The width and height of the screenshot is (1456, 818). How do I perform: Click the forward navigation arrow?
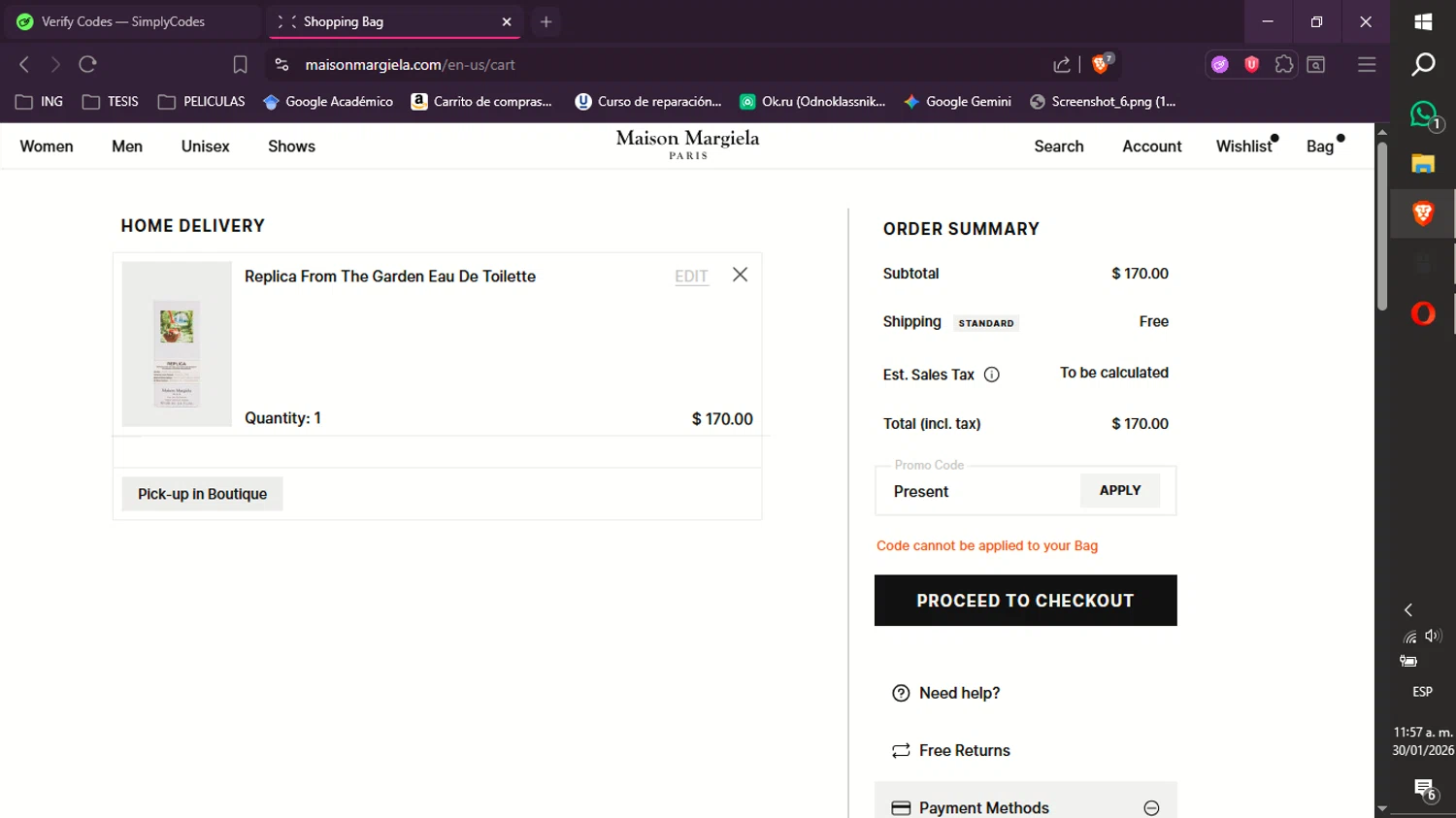55,64
